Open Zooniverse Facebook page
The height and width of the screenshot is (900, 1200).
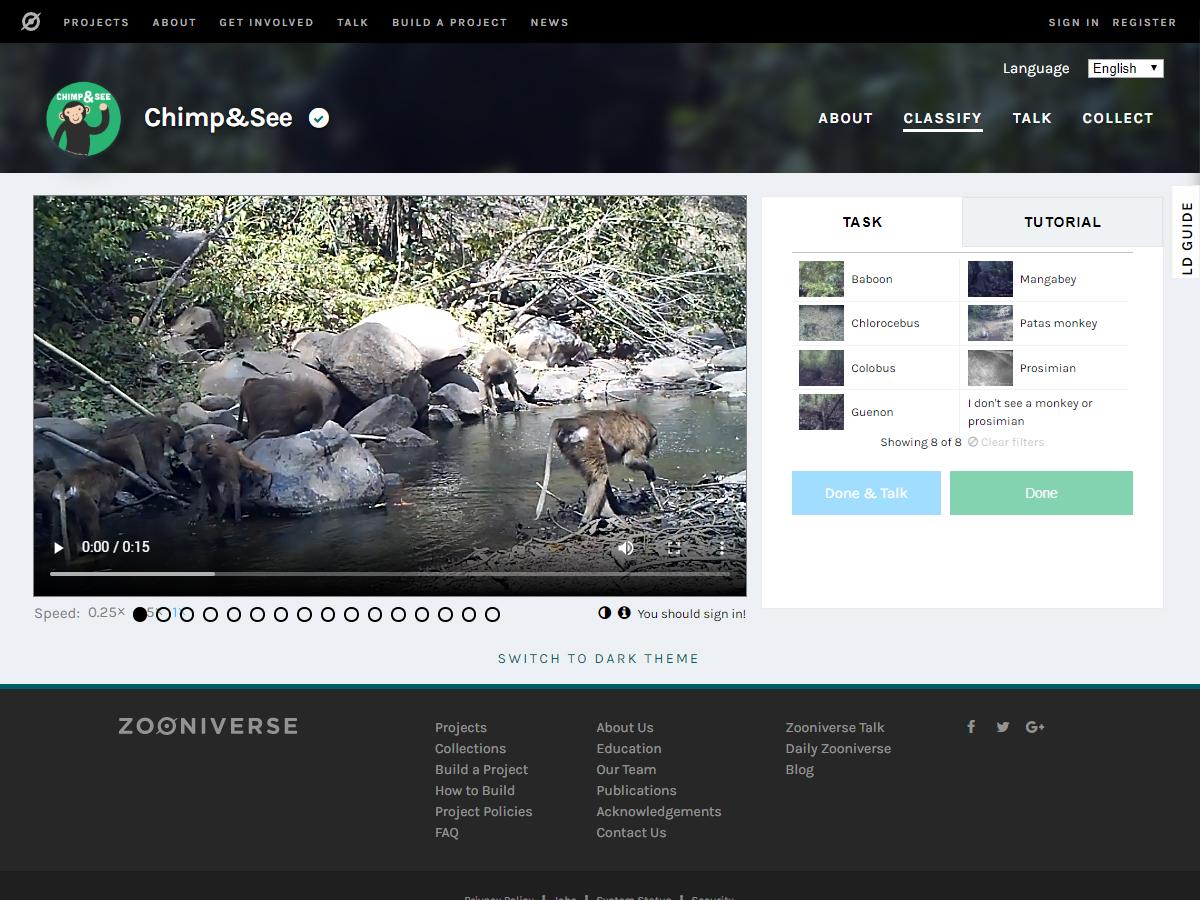971,727
